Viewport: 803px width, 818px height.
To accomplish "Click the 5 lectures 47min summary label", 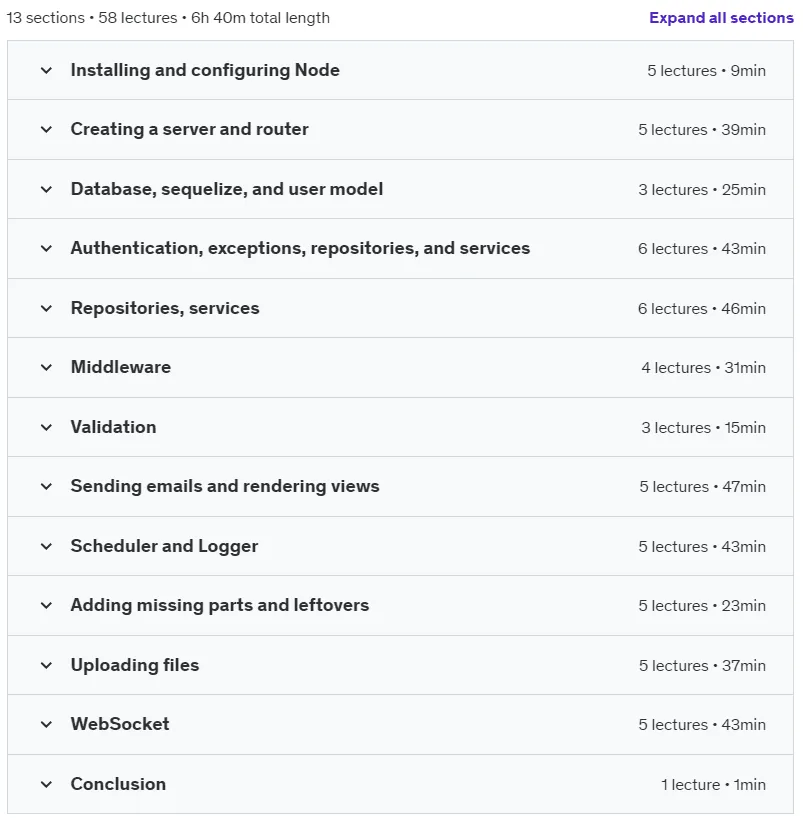I will tap(702, 487).
